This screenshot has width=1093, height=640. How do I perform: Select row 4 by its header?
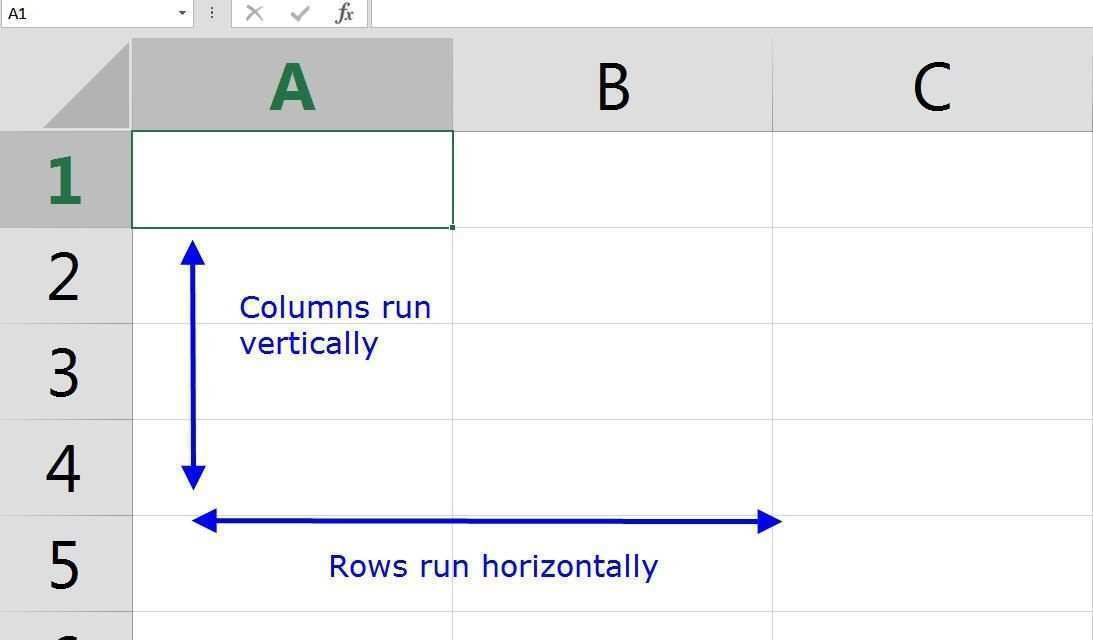(65, 468)
